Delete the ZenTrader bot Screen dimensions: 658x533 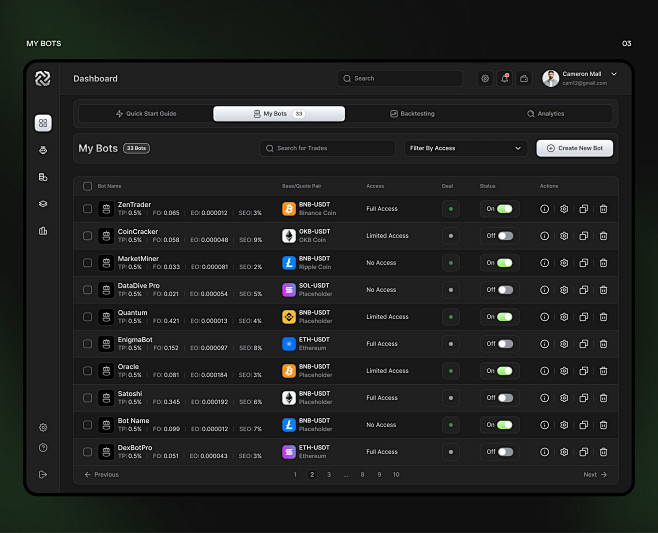[603, 209]
